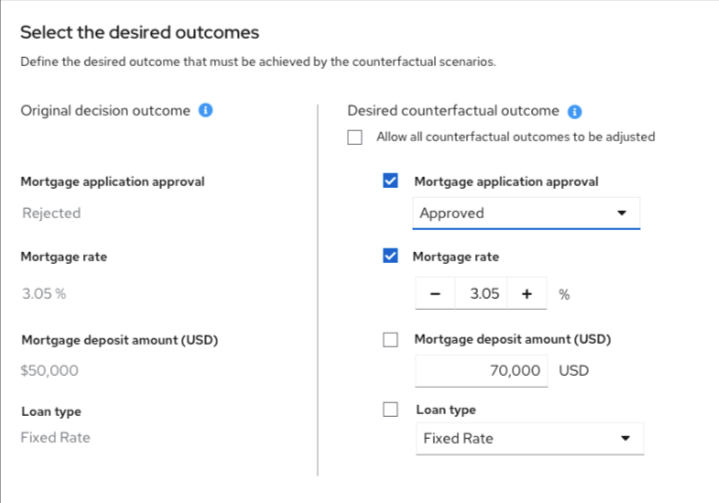719x503 pixels.
Task: Tick the Loan type checkbox
Action: [x=391, y=410]
